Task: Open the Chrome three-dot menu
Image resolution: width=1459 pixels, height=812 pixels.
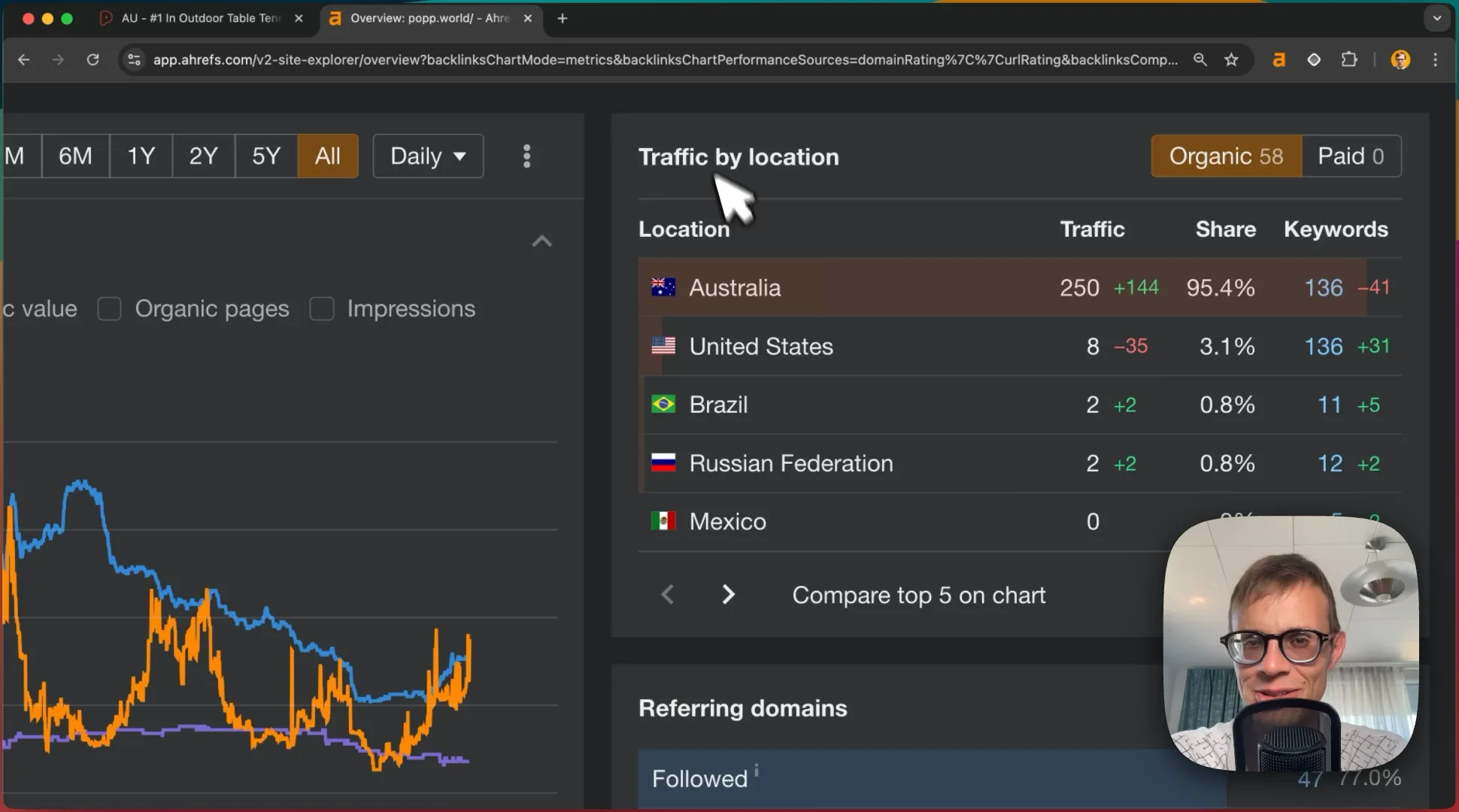Action: [x=1436, y=59]
